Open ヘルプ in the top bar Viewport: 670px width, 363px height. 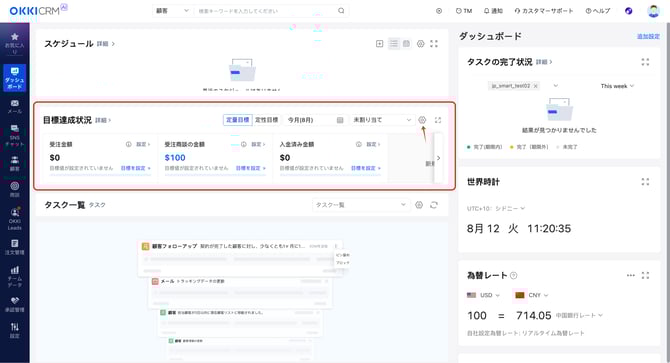coord(598,11)
